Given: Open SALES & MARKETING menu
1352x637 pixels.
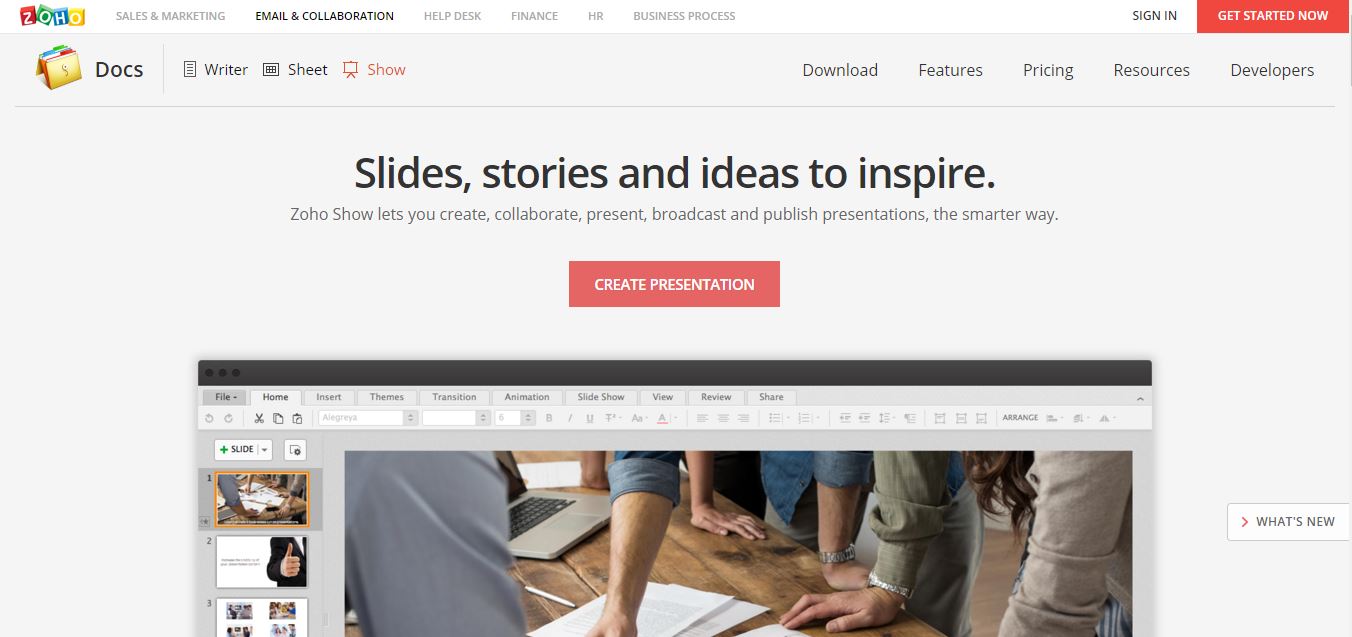Looking at the screenshot, I should point(170,16).
